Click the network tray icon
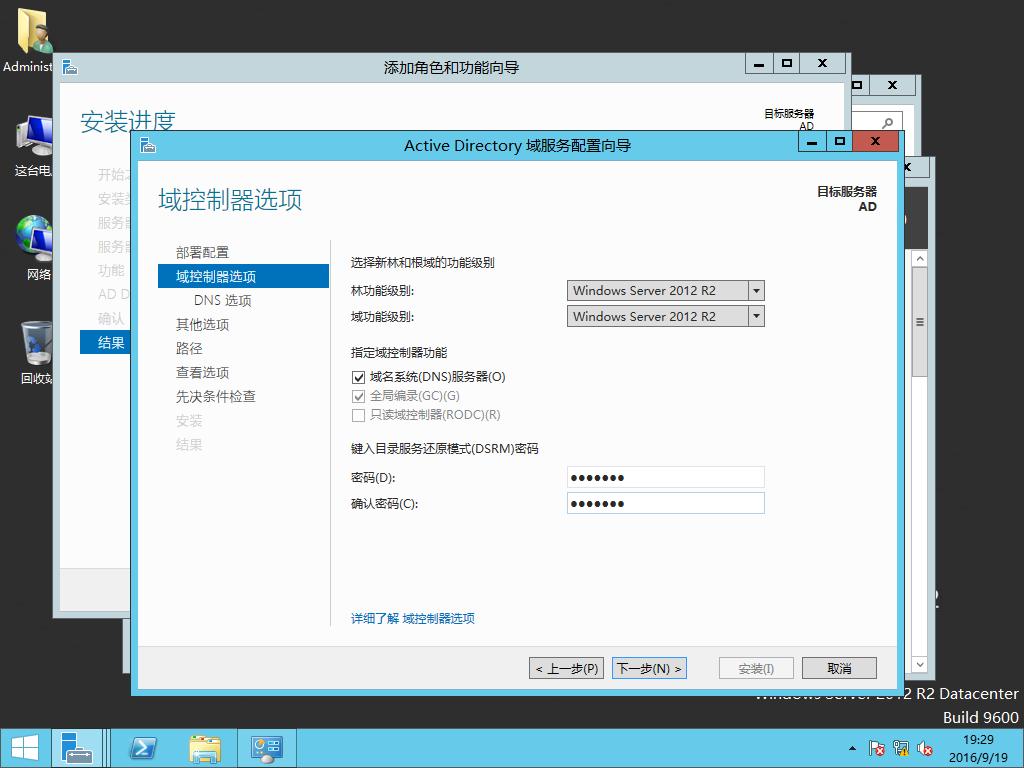1024x768 pixels. click(x=901, y=748)
